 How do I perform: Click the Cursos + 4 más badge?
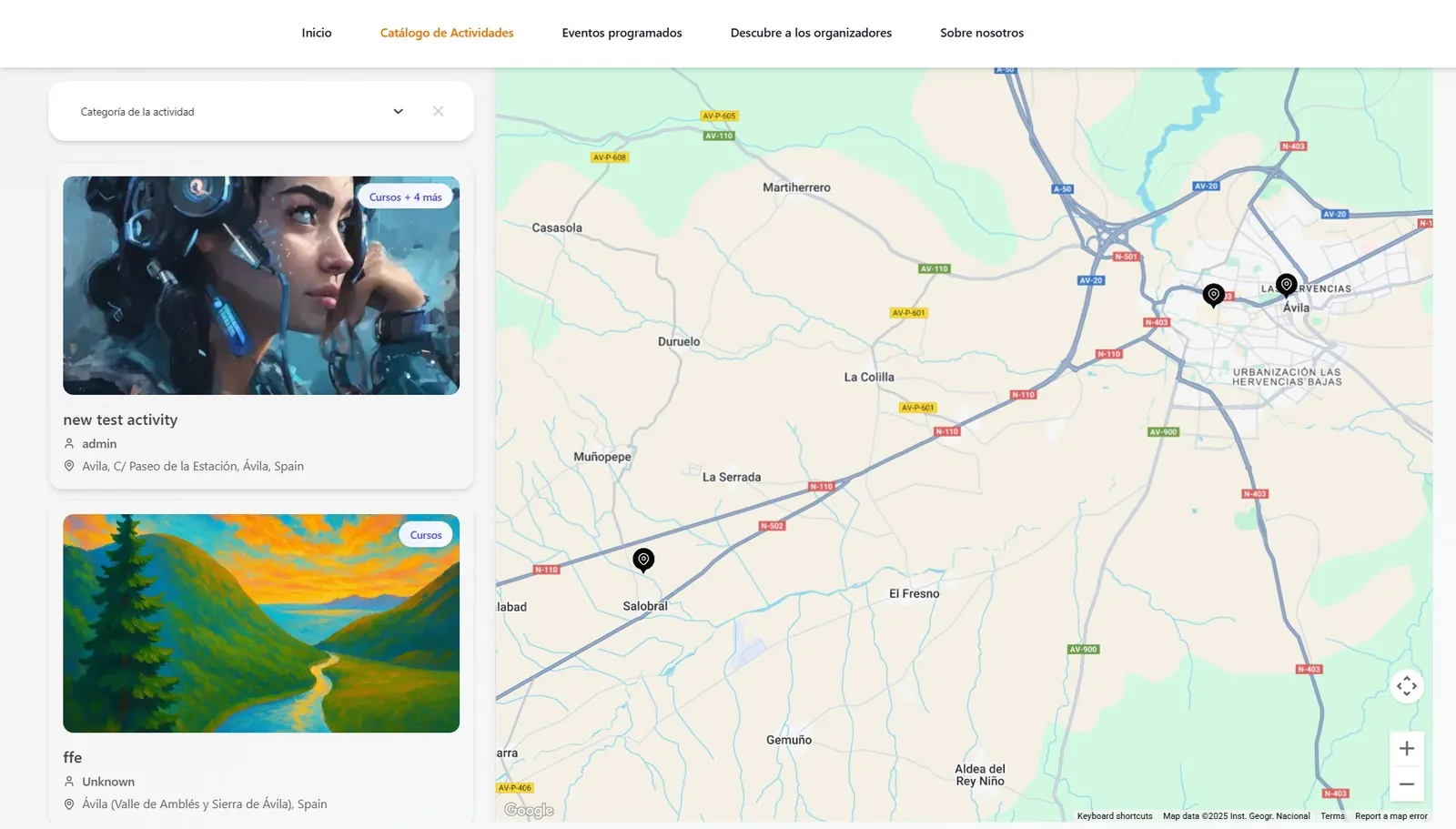[405, 197]
